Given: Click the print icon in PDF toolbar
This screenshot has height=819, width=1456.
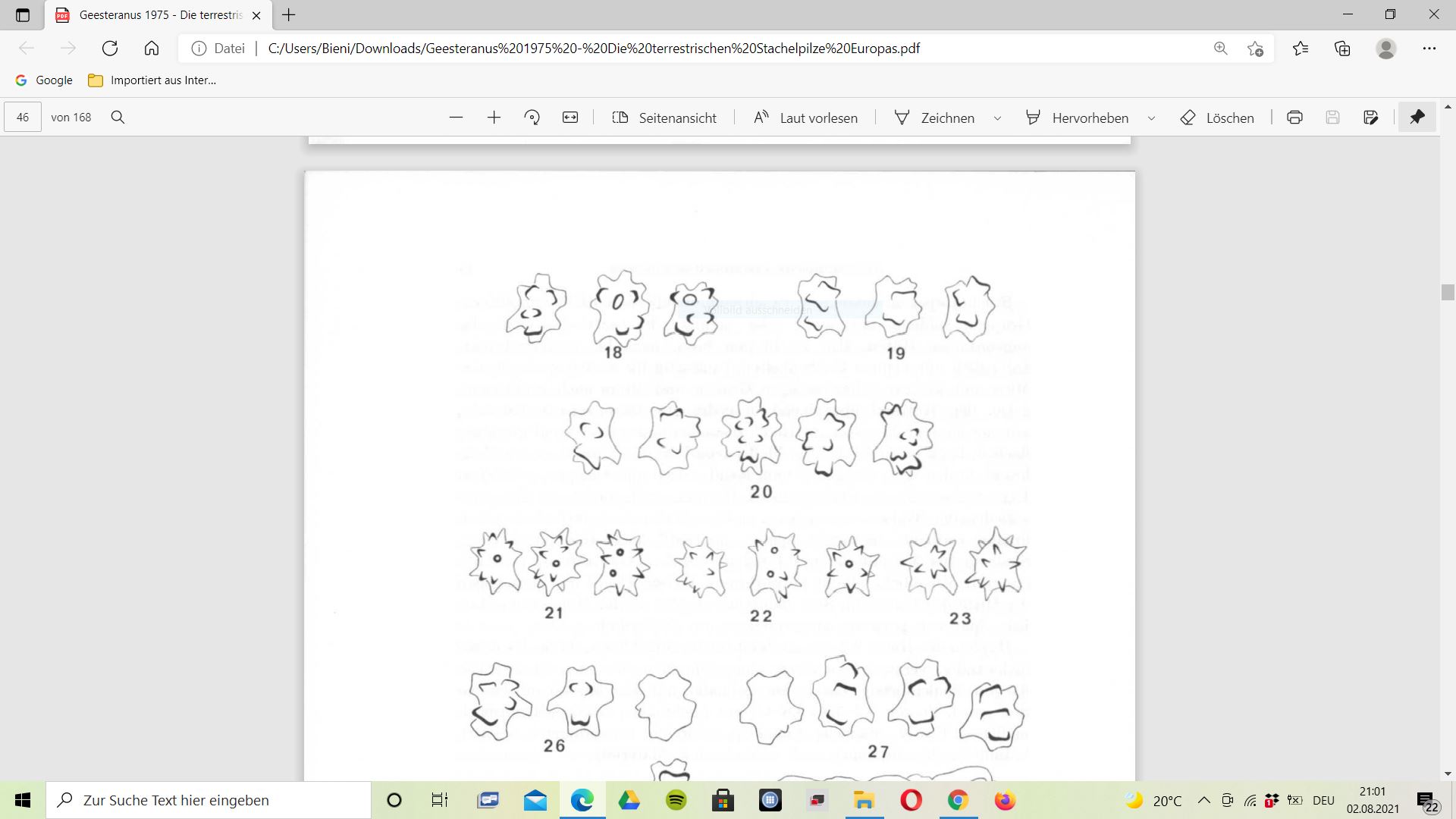Looking at the screenshot, I should (1294, 118).
